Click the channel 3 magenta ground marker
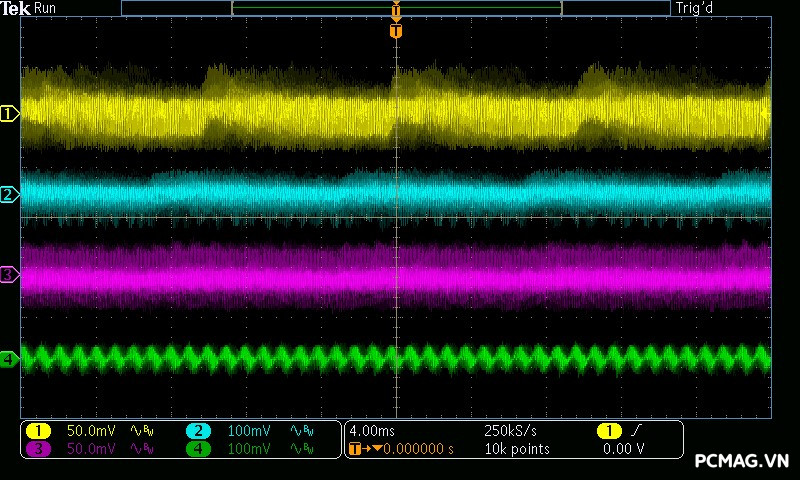Screen dimensions: 800x480 click(x=9, y=274)
